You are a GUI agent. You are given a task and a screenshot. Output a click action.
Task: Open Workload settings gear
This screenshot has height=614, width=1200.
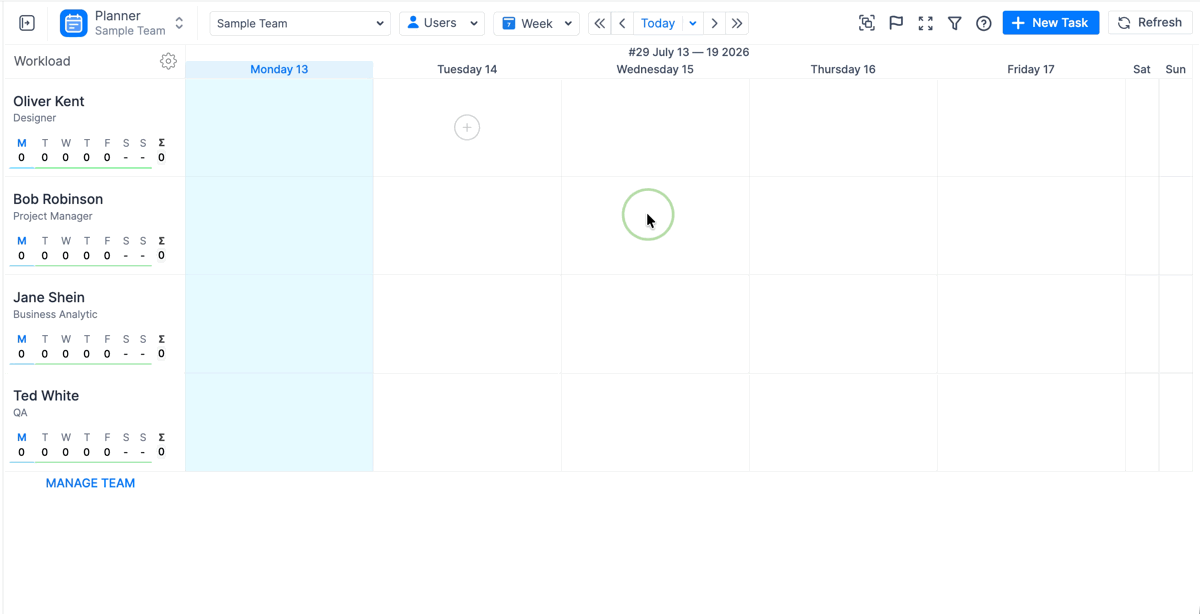tap(168, 61)
